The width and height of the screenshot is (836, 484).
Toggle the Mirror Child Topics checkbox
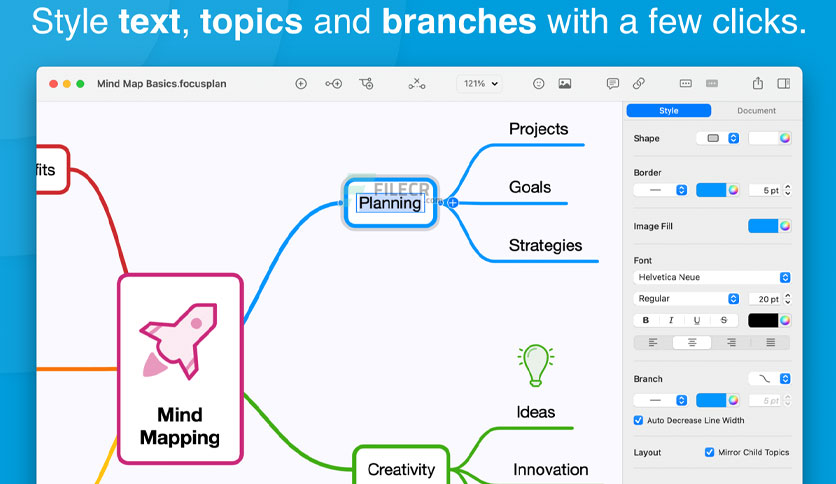(x=709, y=452)
